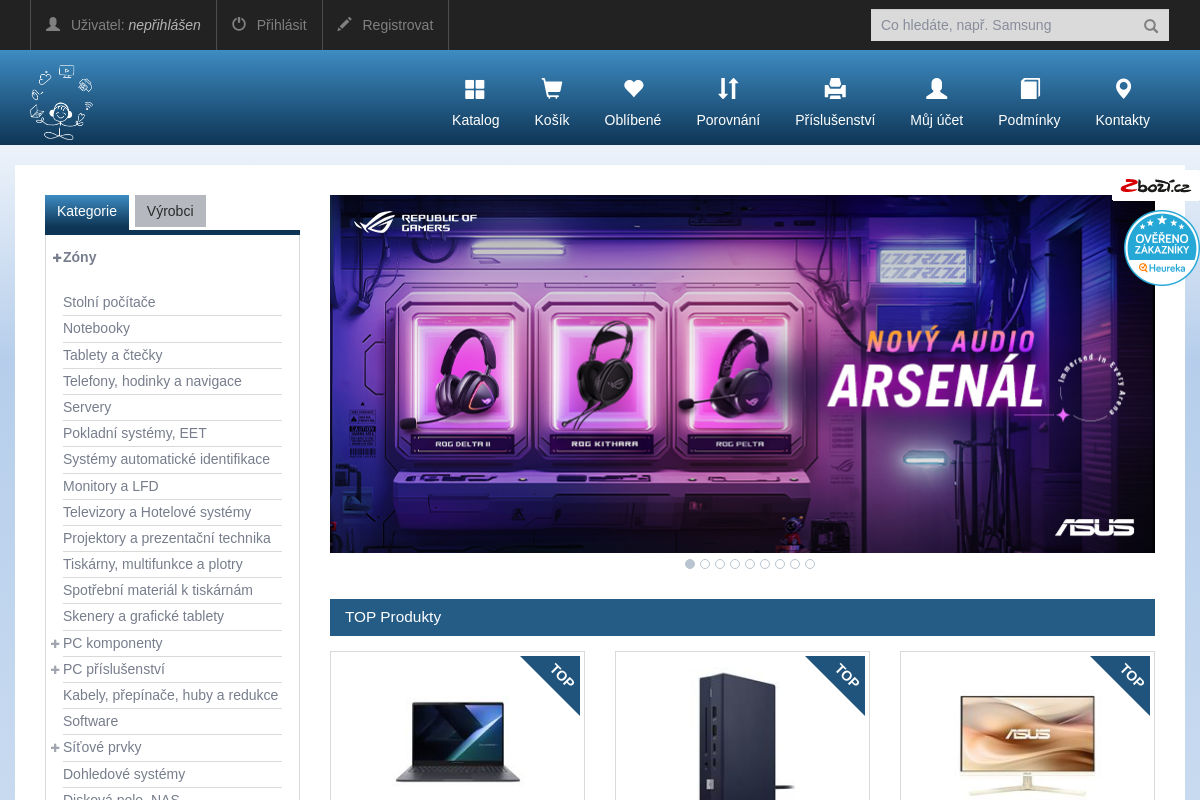Open the Kontakty map pin icon
Screen dimensions: 1200x800
[1123, 89]
